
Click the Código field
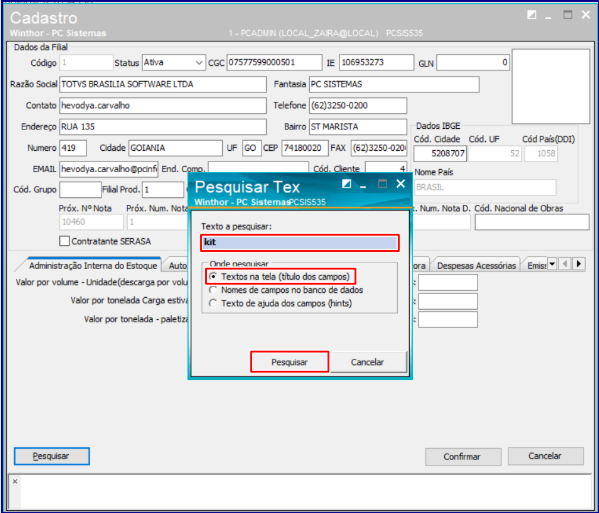pos(86,63)
